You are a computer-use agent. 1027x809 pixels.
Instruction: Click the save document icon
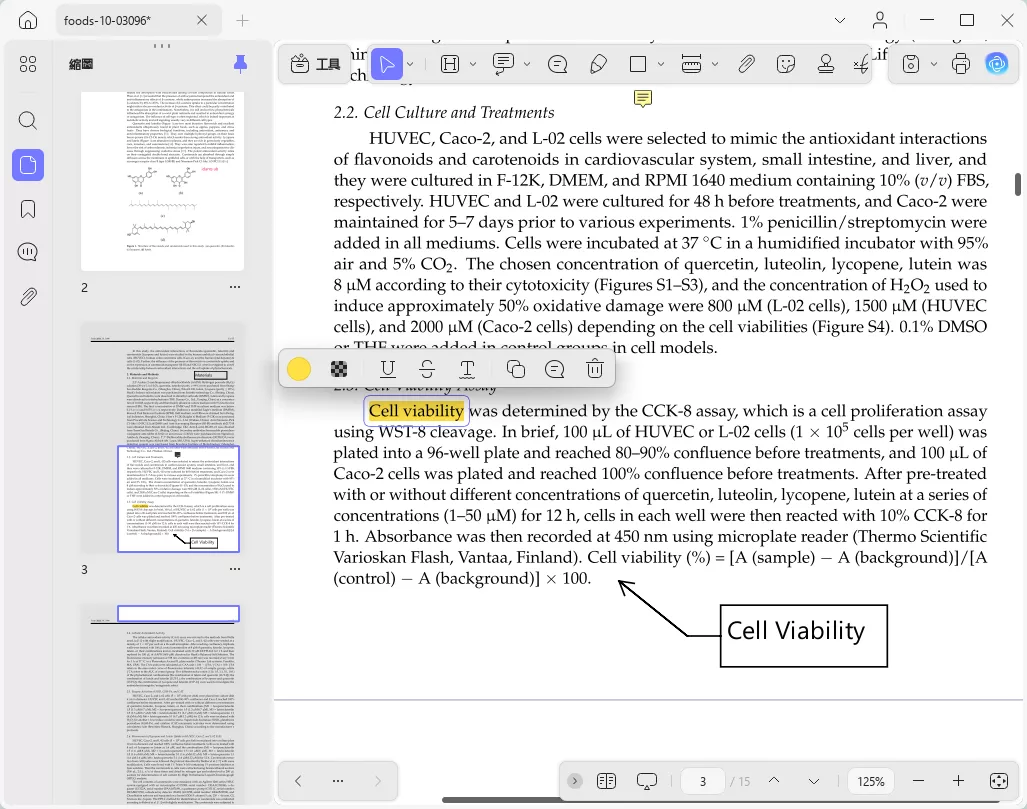point(910,64)
